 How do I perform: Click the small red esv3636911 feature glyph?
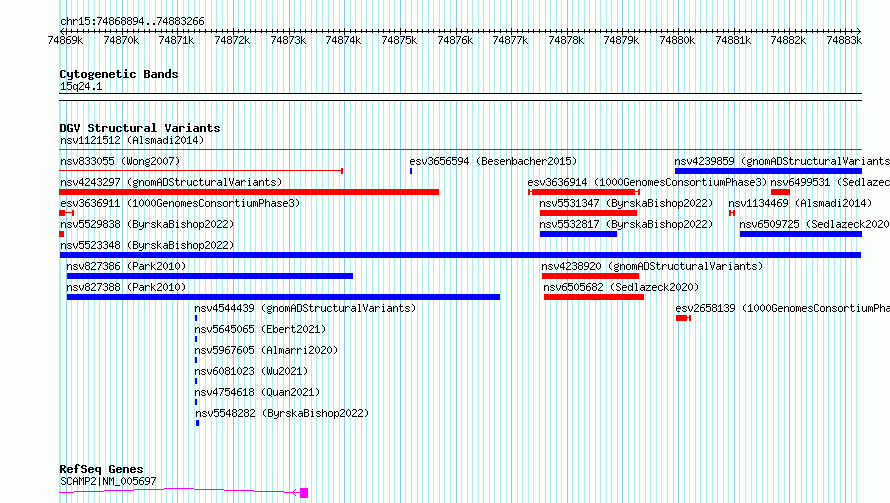67,213
